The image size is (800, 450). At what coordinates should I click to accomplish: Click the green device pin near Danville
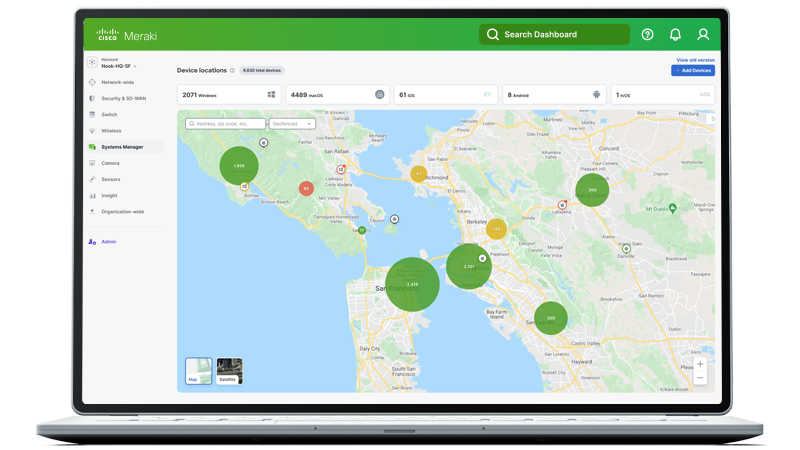(626, 249)
